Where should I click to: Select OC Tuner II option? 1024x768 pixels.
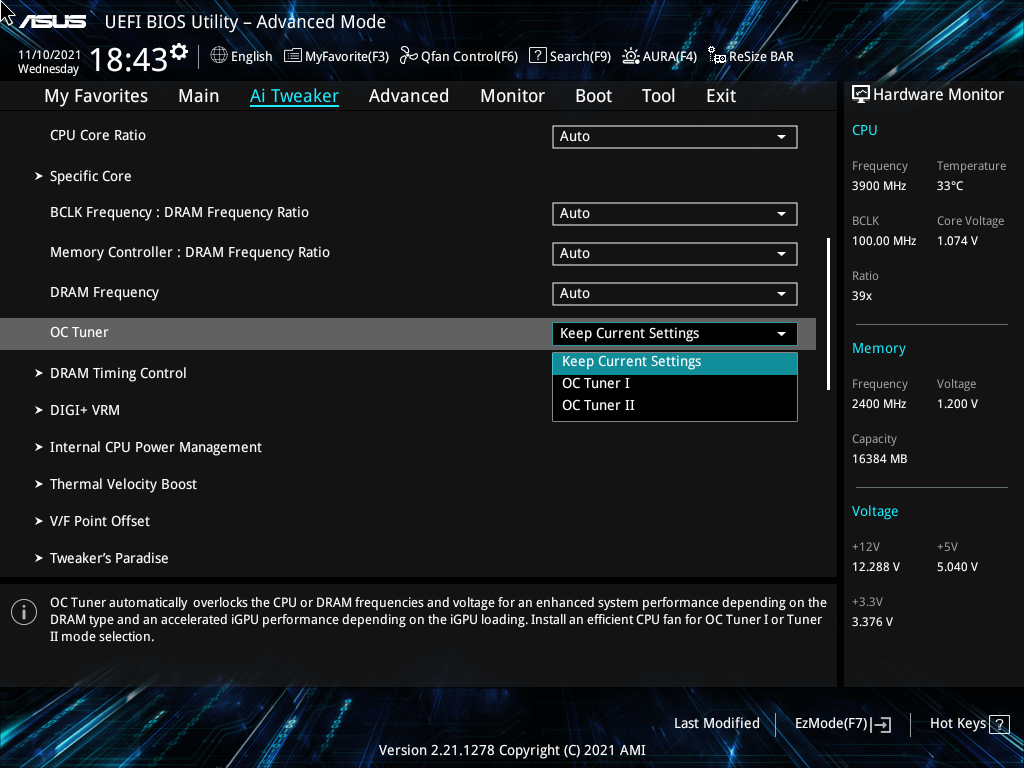pyautogui.click(x=675, y=405)
